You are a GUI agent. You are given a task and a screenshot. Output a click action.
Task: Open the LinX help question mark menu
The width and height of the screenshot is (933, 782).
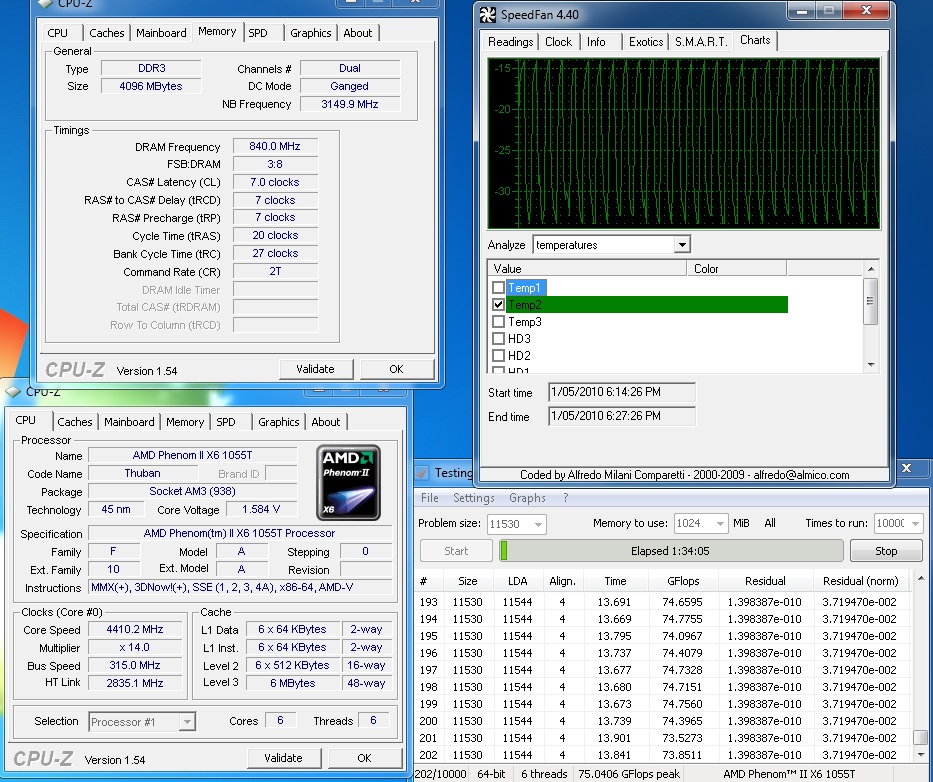[x=565, y=498]
